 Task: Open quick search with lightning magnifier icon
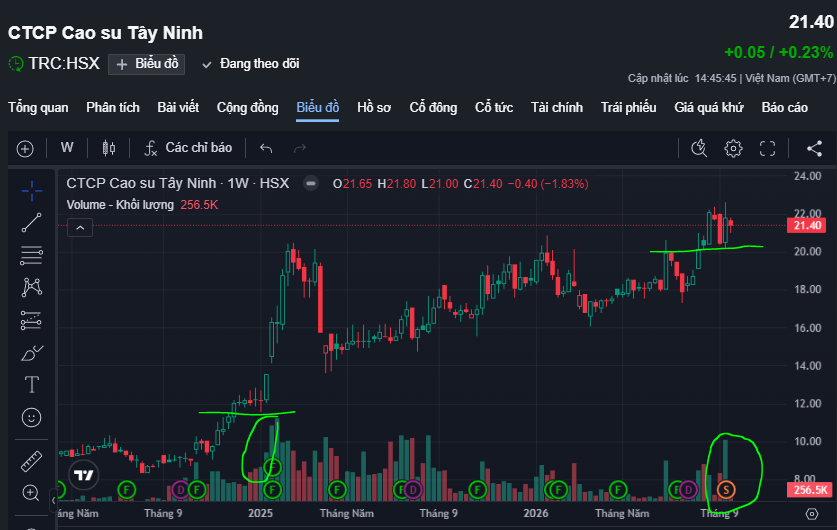(699, 148)
